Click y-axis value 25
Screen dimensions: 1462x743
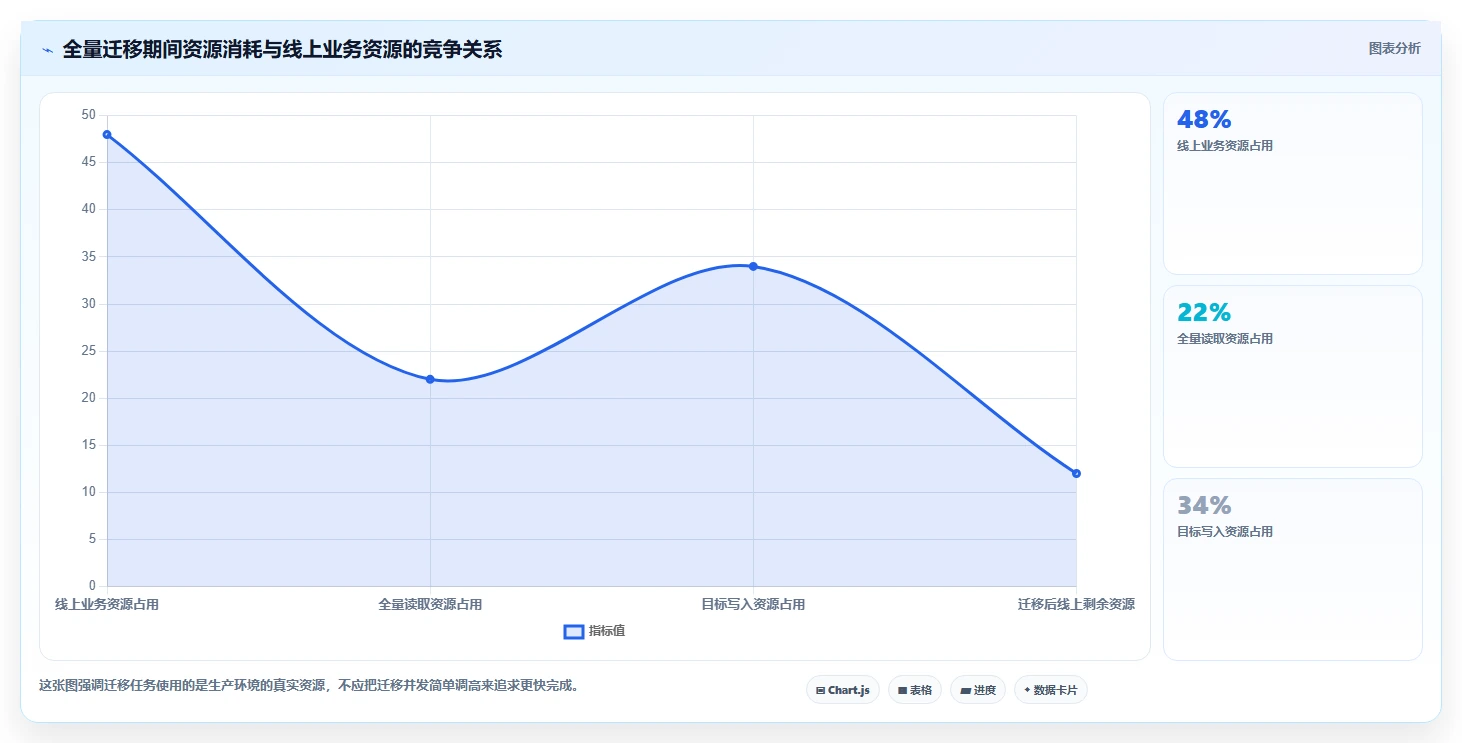[x=89, y=351]
